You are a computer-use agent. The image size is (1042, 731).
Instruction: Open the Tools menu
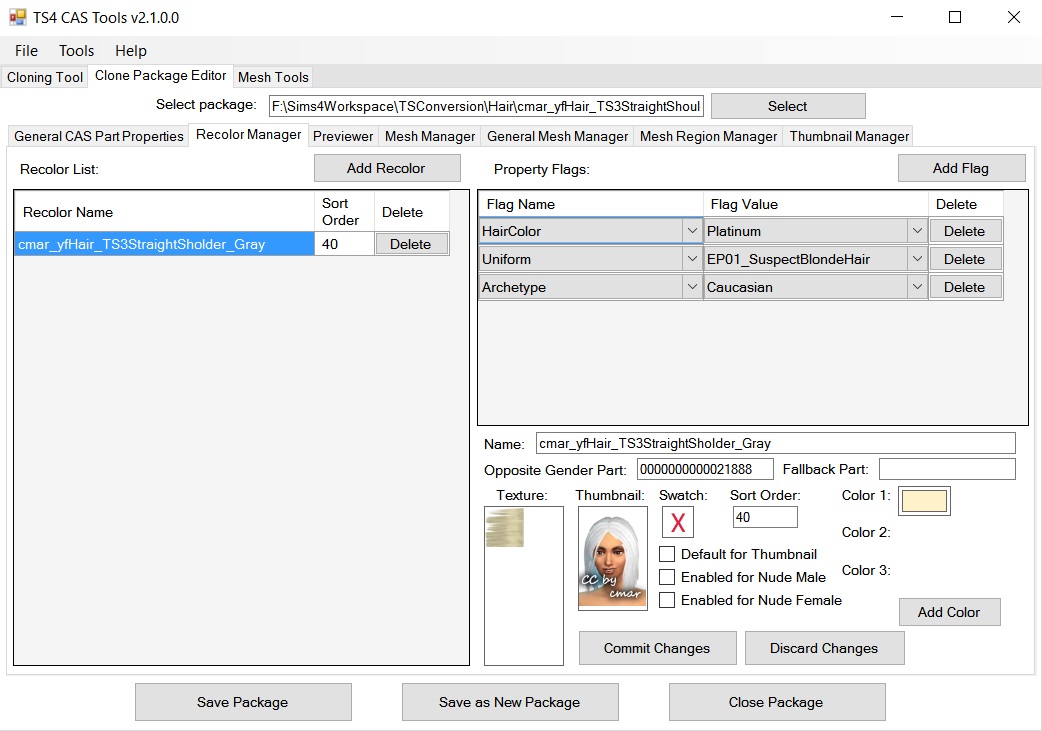tap(76, 51)
